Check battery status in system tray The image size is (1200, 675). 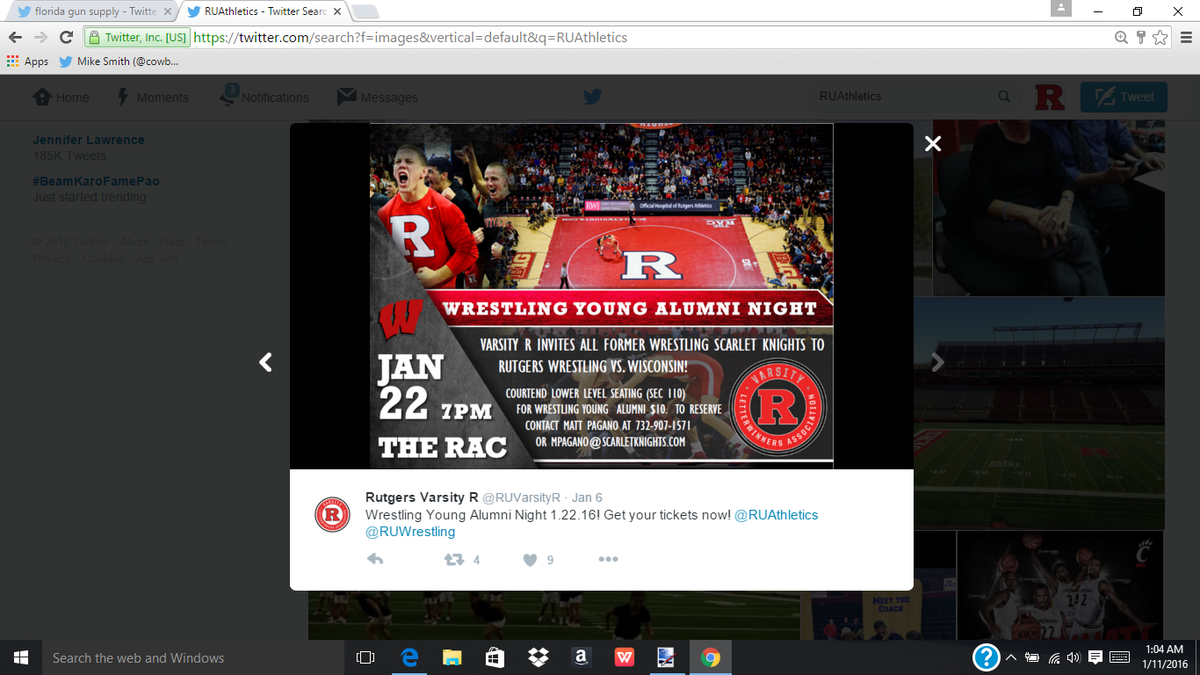(1031, 657)
